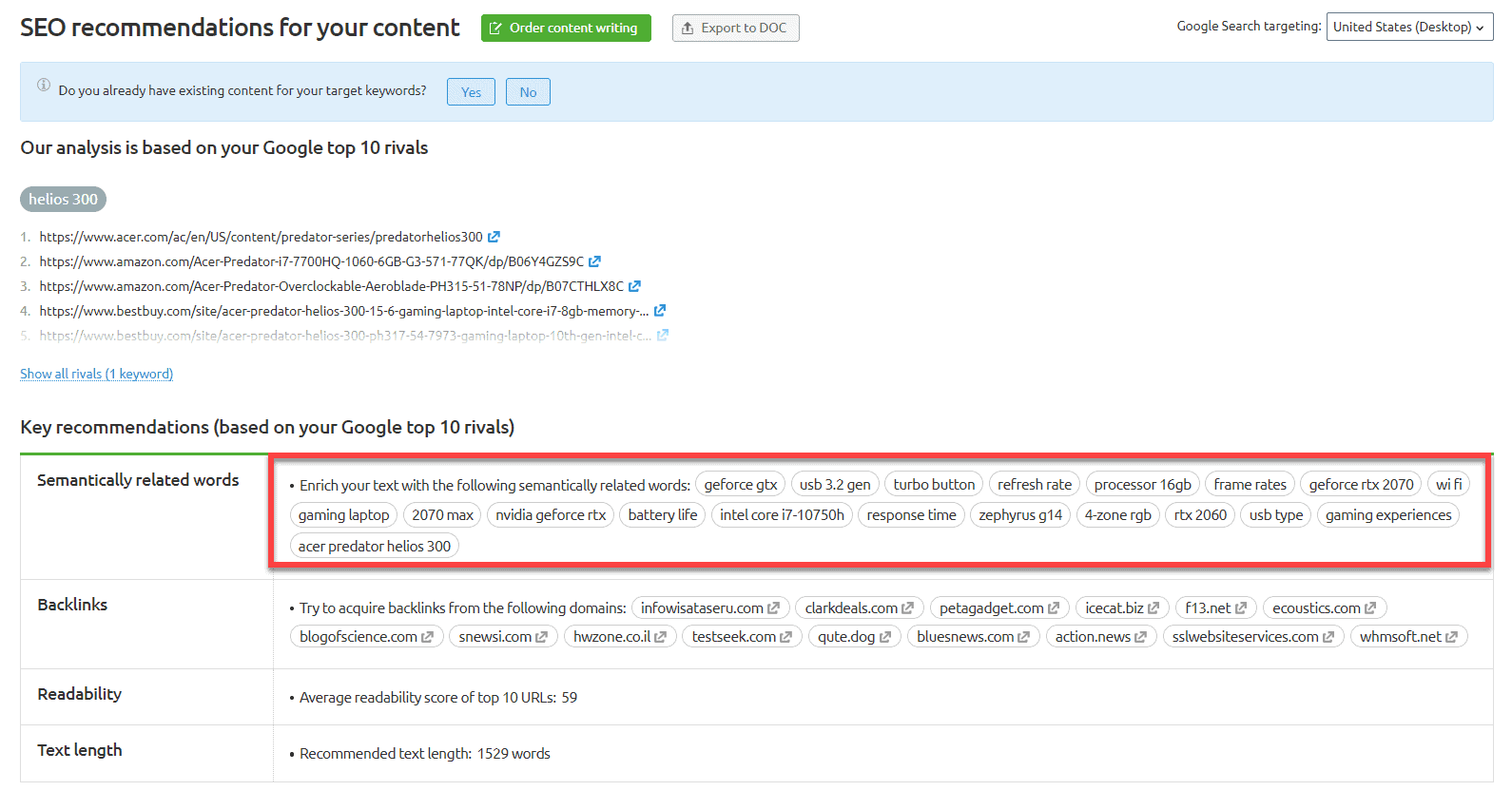Open external link icon for amazon B07CTHLX8C URL

point(634,286)
